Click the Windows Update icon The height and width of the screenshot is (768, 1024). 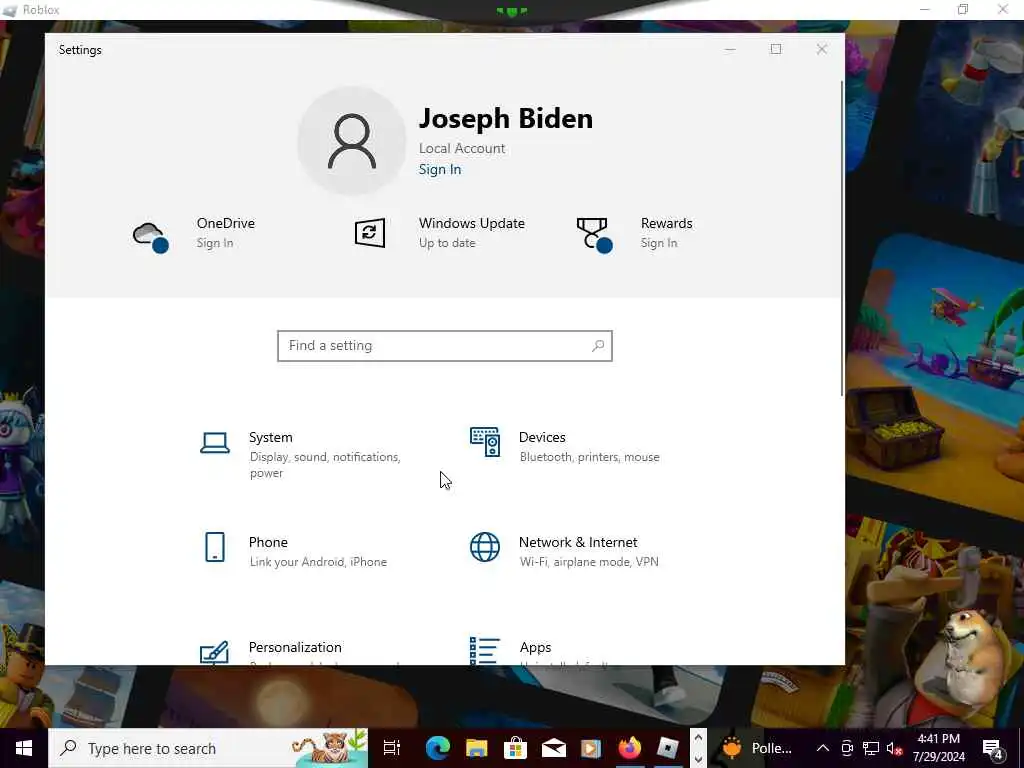(370, 233)
